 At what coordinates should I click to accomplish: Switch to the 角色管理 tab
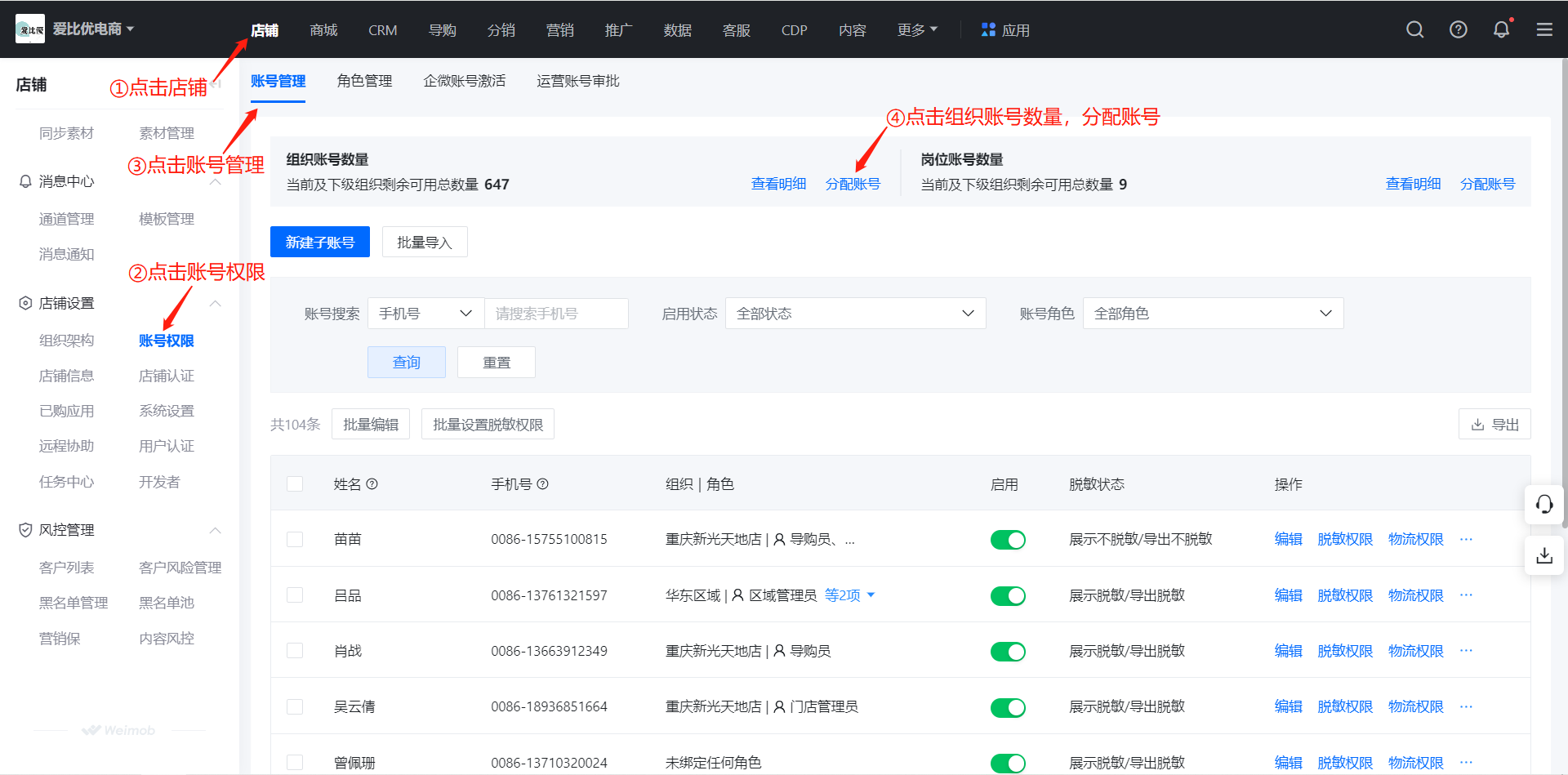coord(364,81)
